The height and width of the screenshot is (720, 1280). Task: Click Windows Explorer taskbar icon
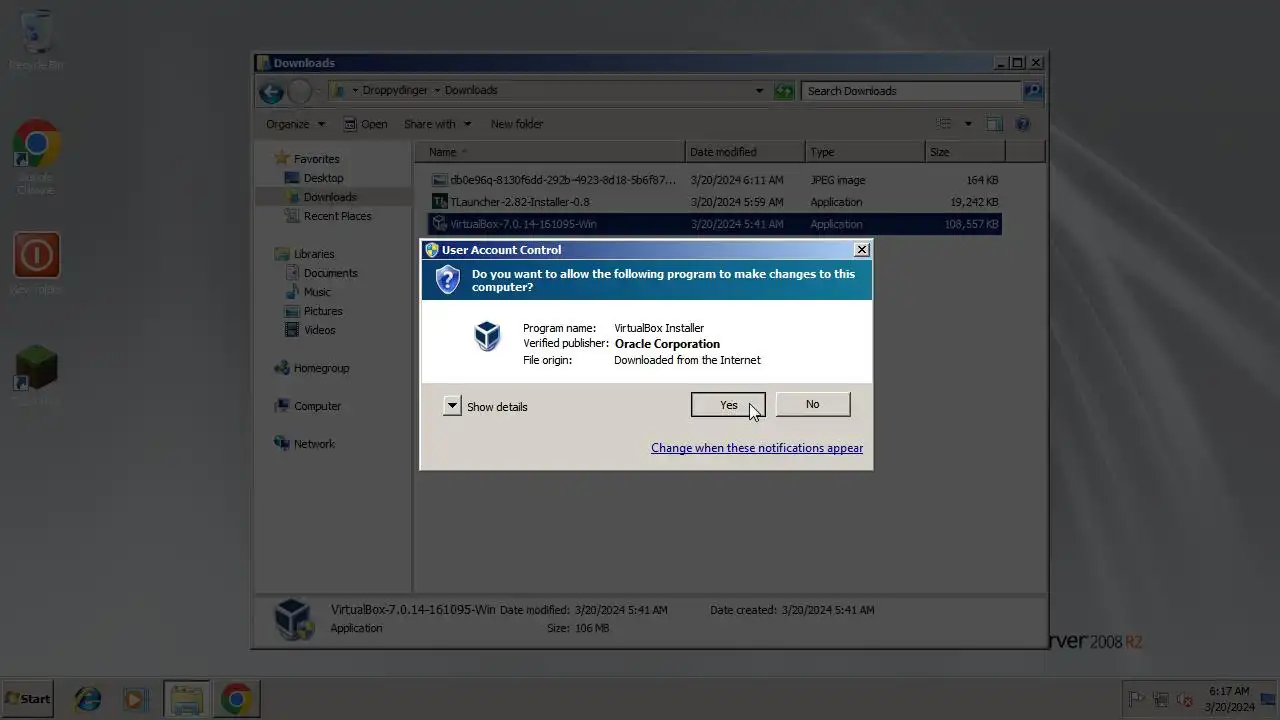[186, 699]
